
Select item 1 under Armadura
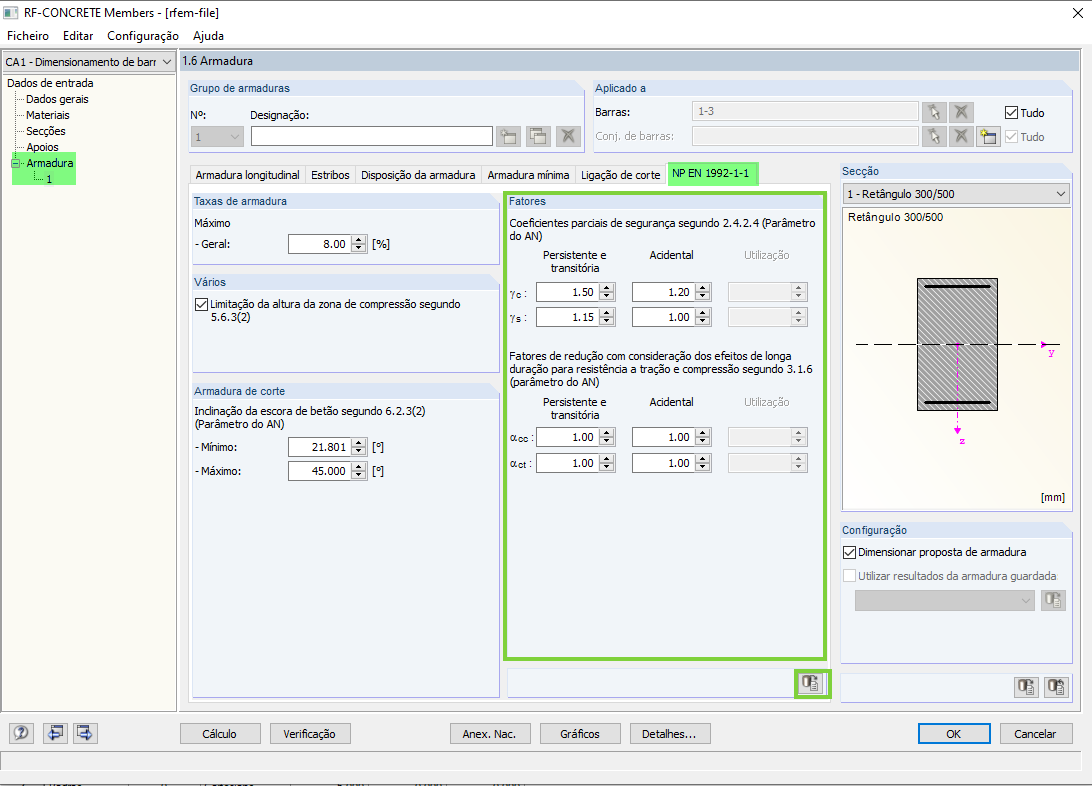(x=49, y=179)
